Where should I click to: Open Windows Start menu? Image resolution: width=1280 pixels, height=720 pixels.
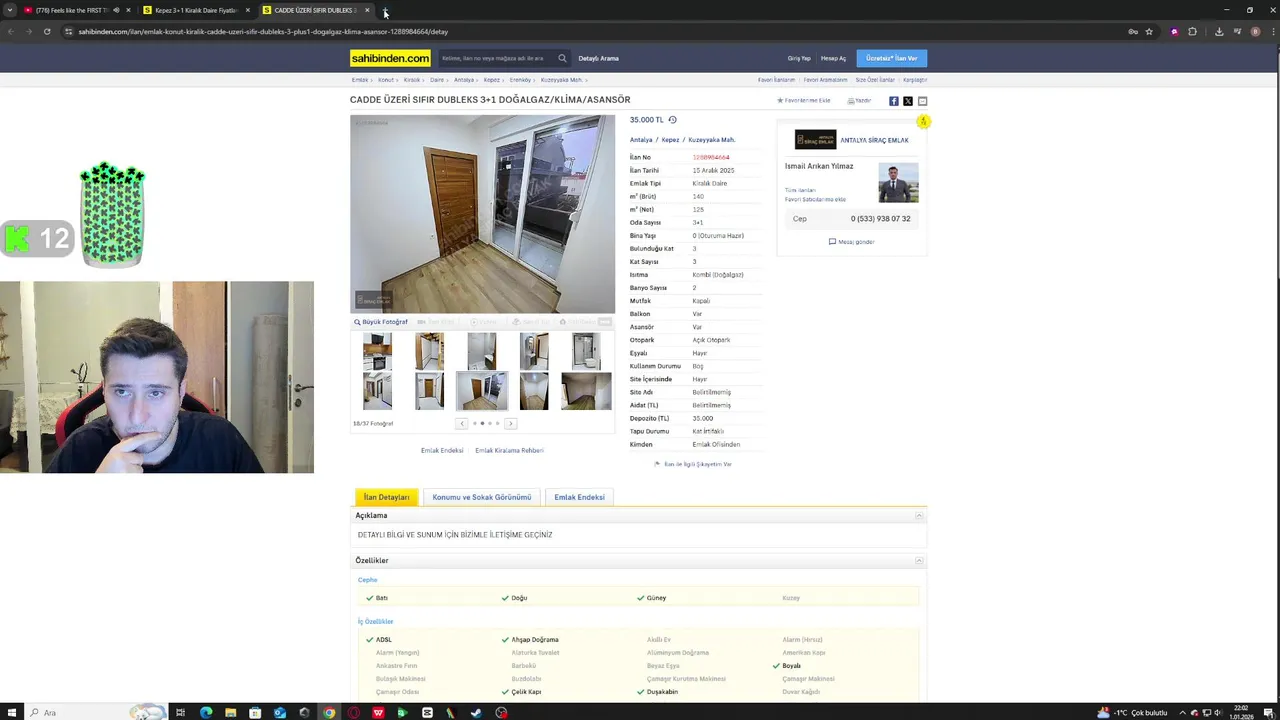(x=11, y=713)
